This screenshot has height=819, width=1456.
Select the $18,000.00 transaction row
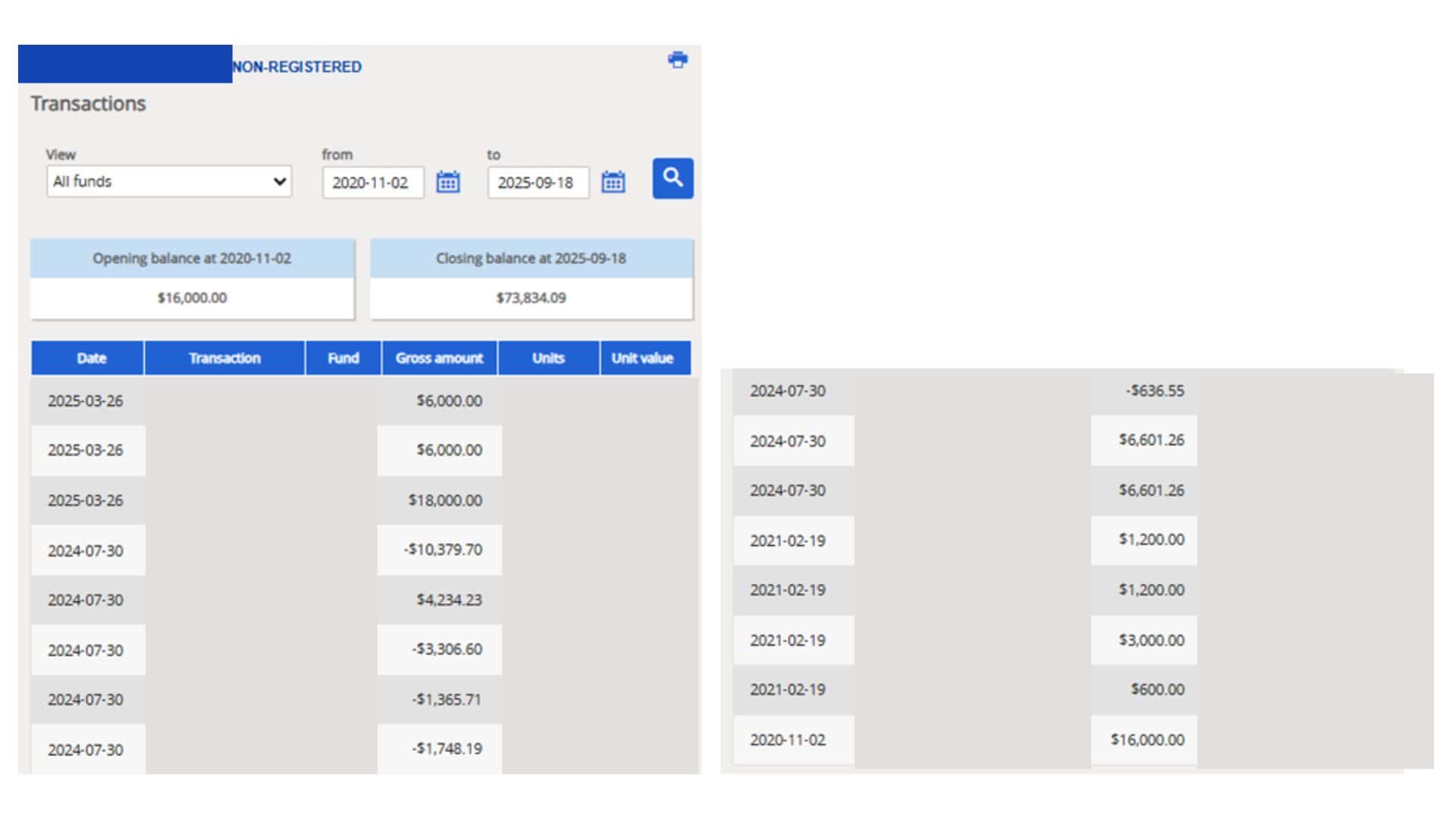click(364, 500)
